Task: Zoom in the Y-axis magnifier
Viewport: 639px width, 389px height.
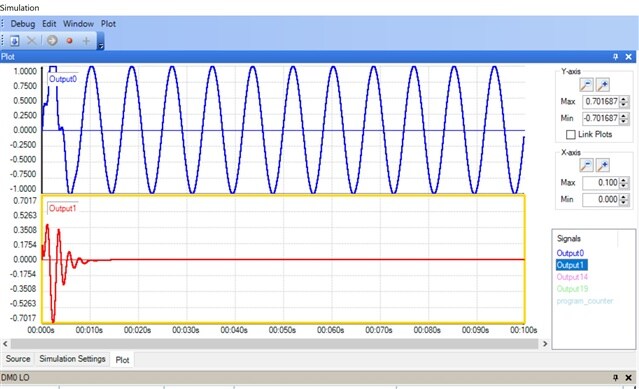Action: click(x=603, y=85)
